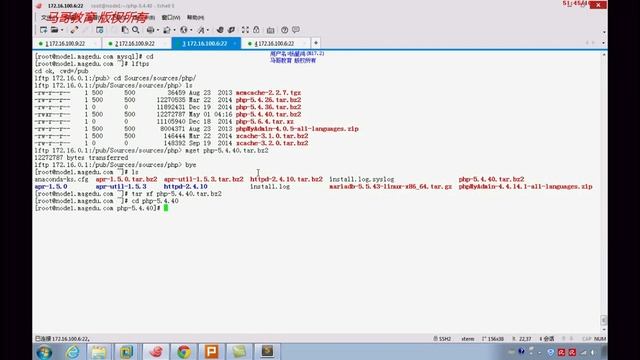Click the New session toolbar icon
The height and width of the screenshot is (360, 640).
tap(43, 30)
